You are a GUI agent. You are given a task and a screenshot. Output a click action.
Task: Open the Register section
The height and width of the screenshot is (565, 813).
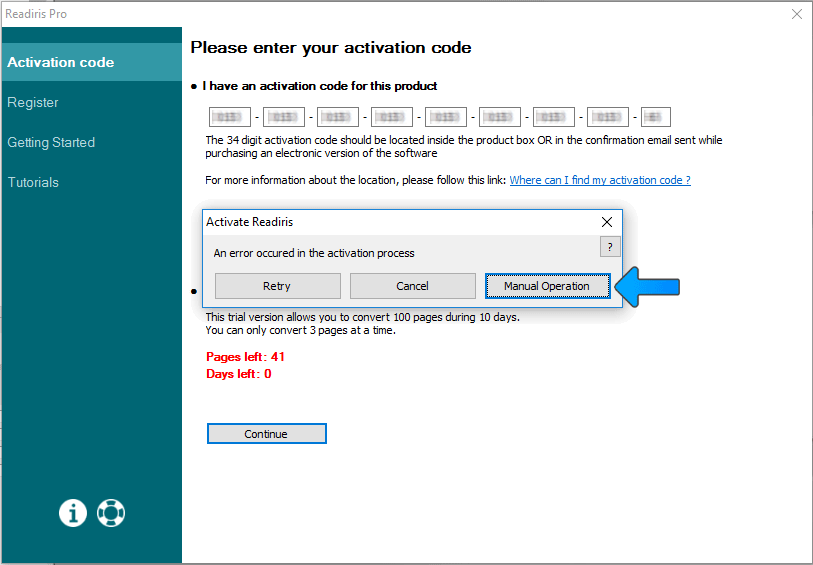(x=33, y=102)
